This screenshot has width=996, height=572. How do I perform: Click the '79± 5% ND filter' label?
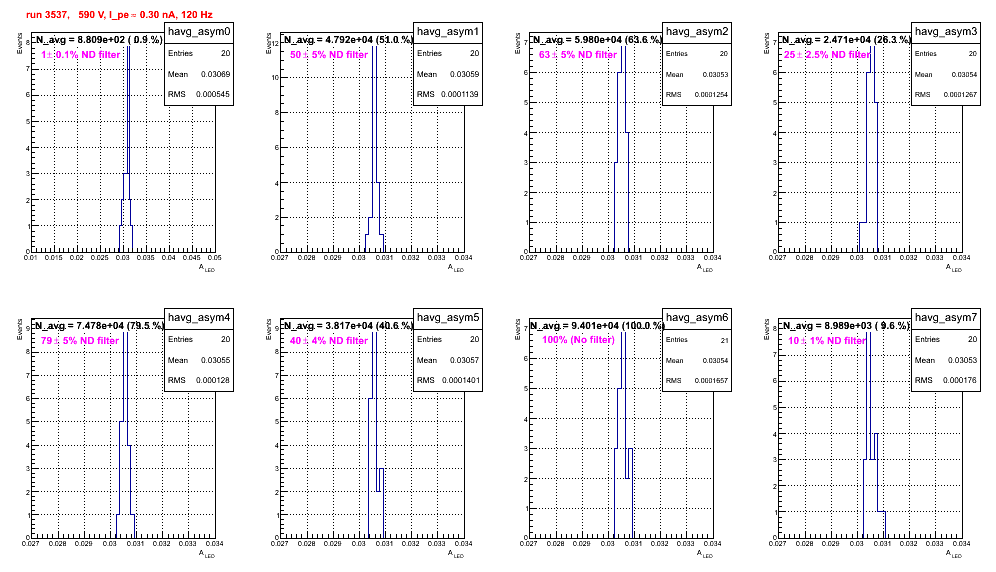[80, 341]
